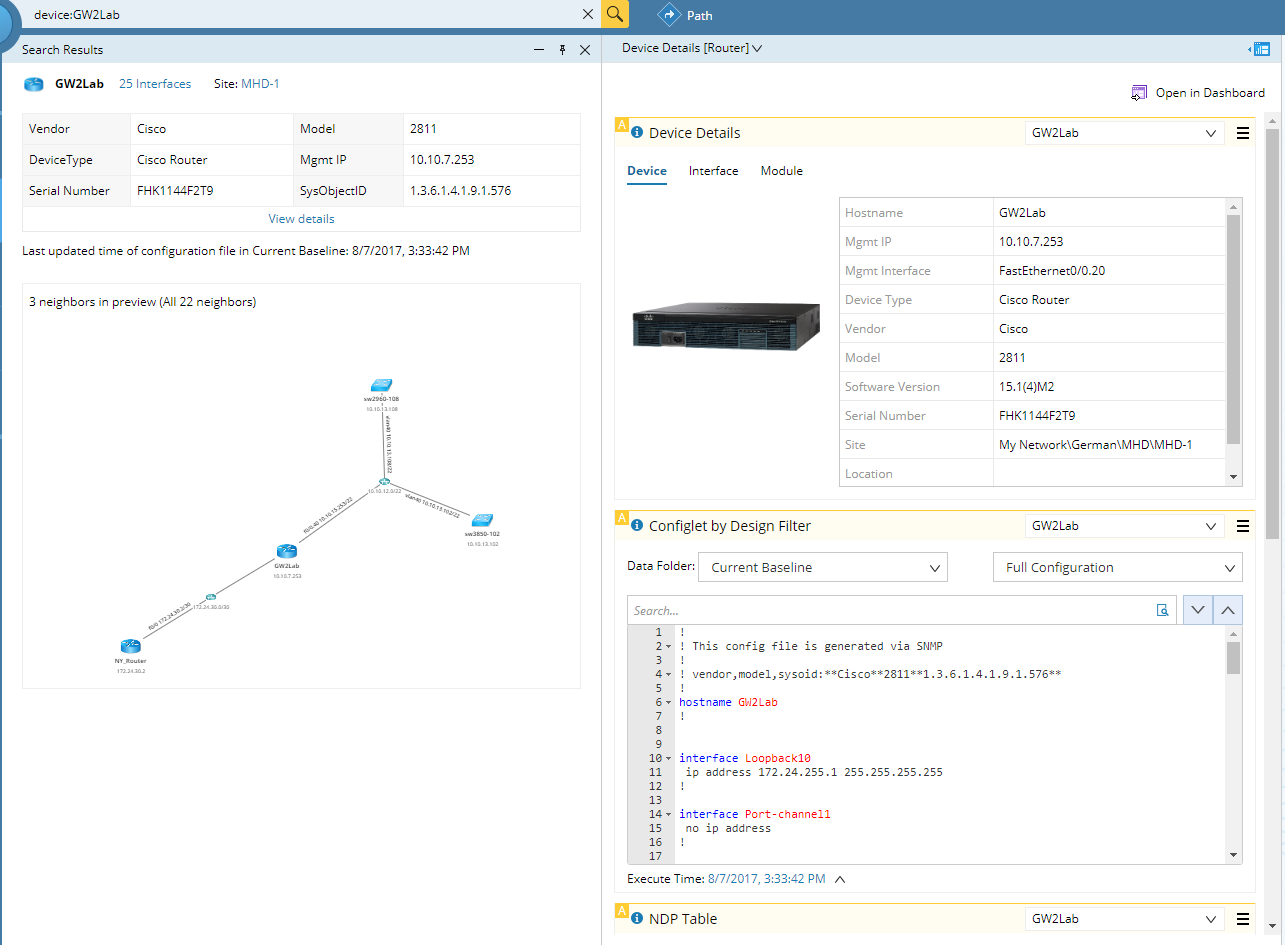Jump to next search match arrow
This screenshot has height=945, width=1285.
tap(1198, 610)
